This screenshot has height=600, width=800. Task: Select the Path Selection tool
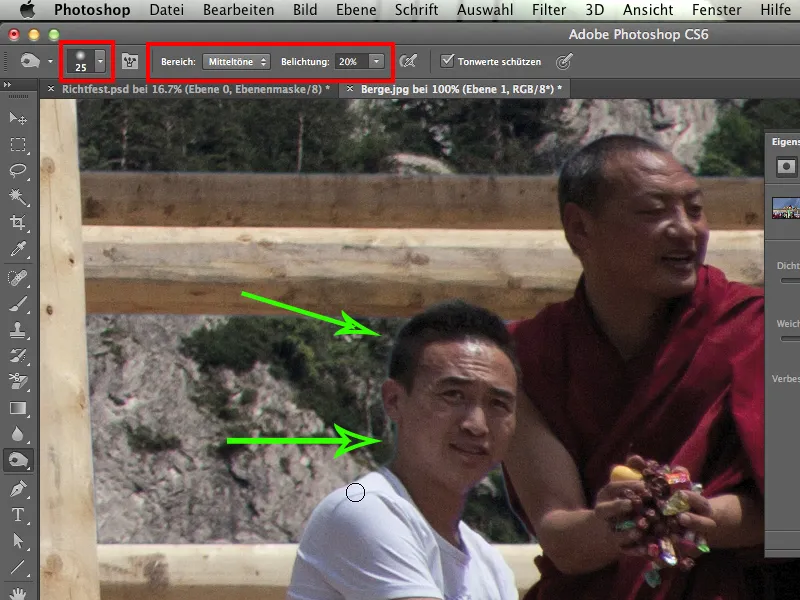point(18,541)
